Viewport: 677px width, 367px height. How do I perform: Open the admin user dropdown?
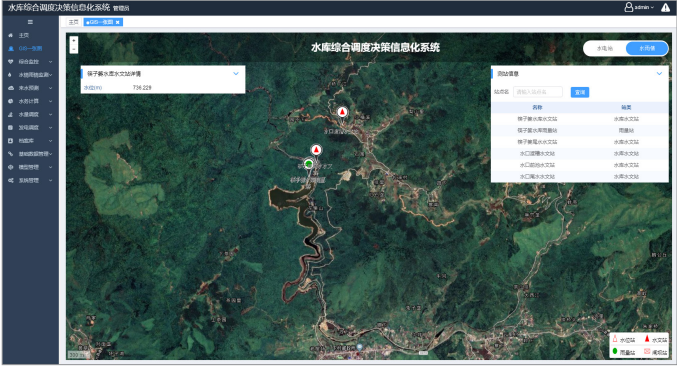tap(639, 7)
